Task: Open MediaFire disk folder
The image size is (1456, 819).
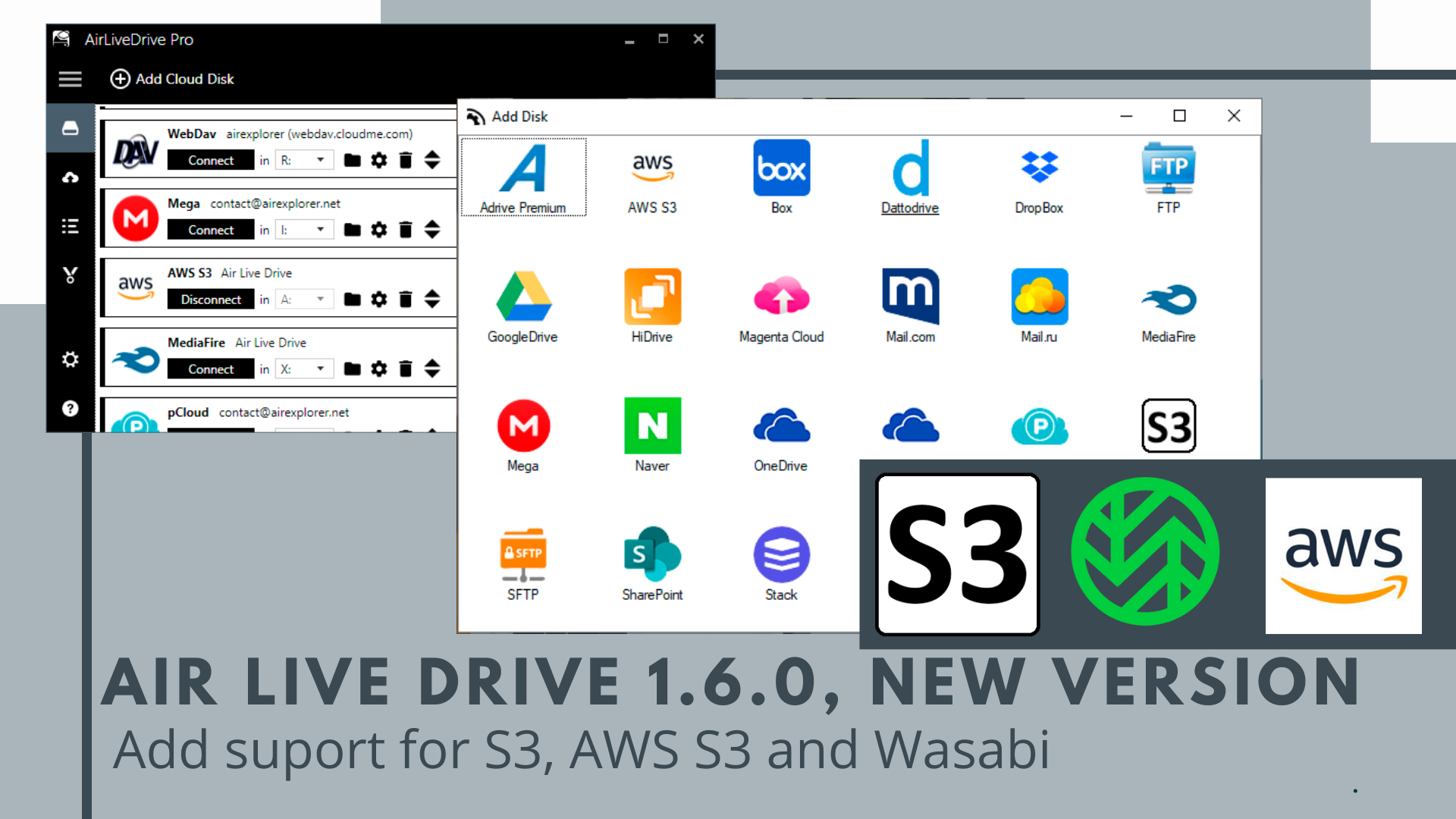Action: click(352, 369)
